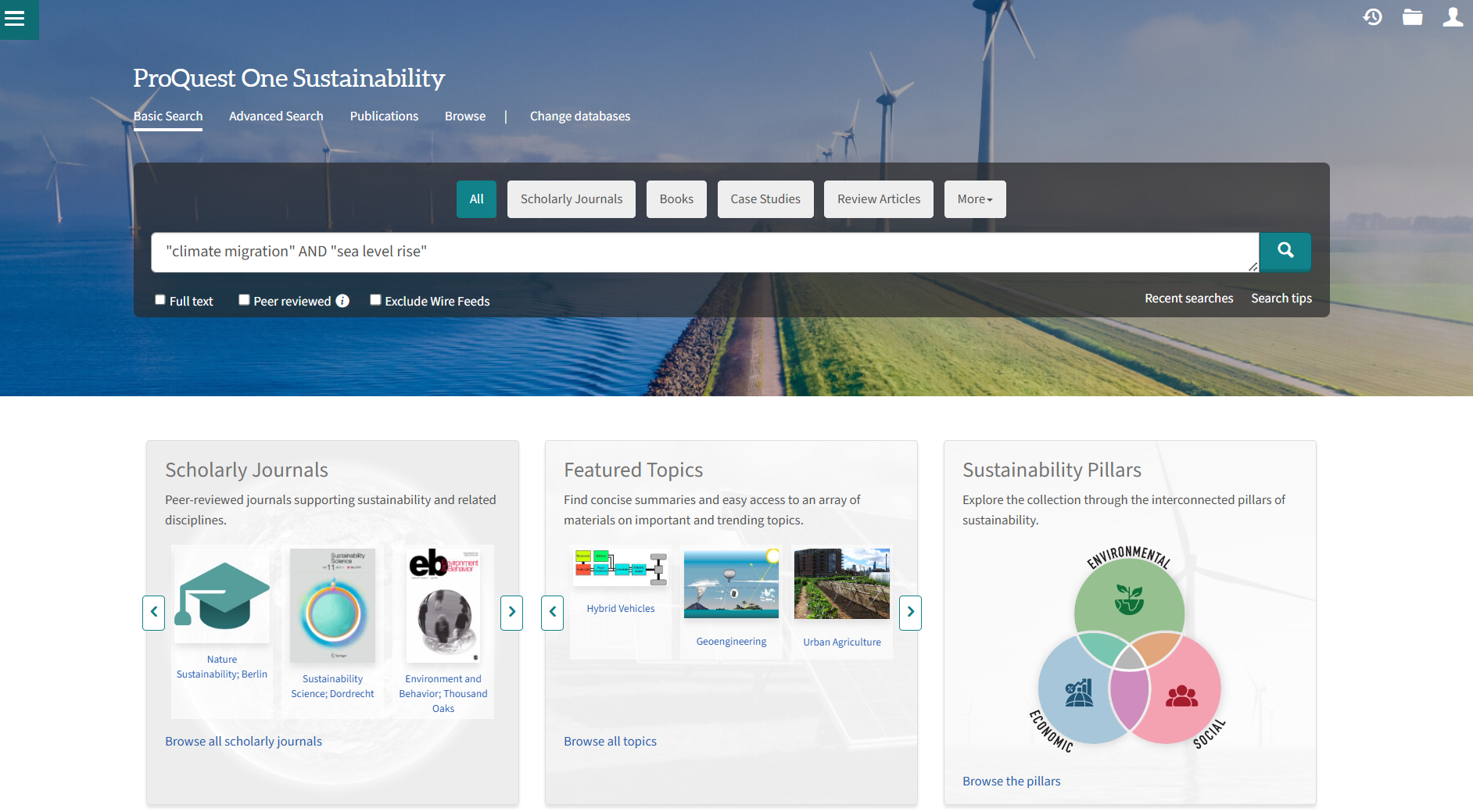Select the Economic pillar factory icon

pyautogui.click(x=1077, y=692)
